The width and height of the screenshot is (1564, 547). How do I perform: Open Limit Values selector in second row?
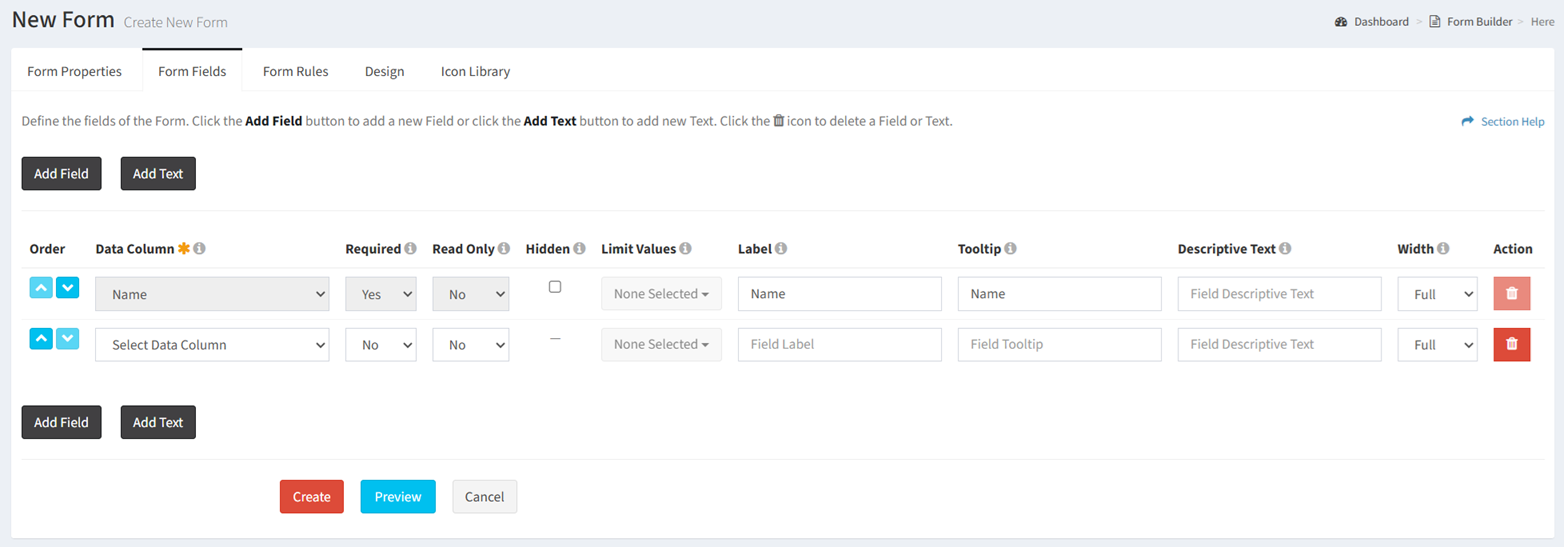(x=661, y=344)
